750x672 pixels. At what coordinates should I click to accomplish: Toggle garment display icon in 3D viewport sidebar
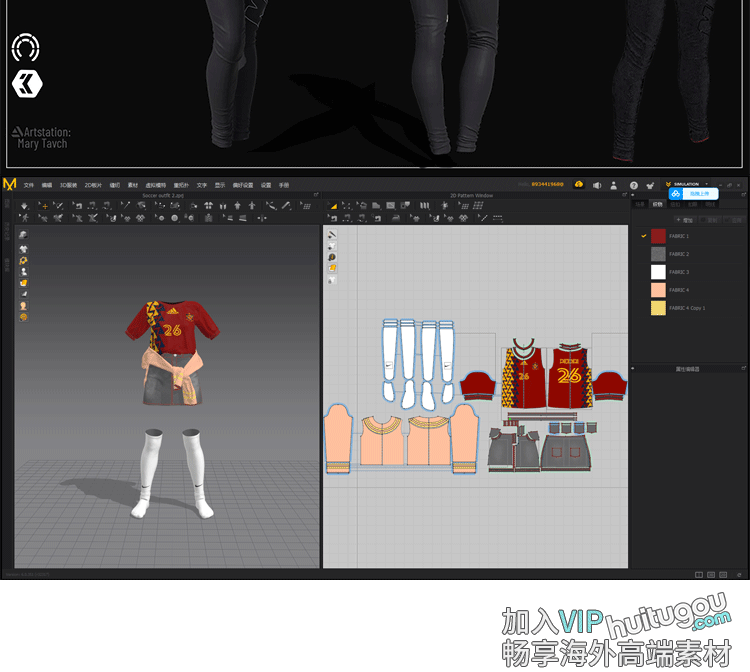coord(23,249)
